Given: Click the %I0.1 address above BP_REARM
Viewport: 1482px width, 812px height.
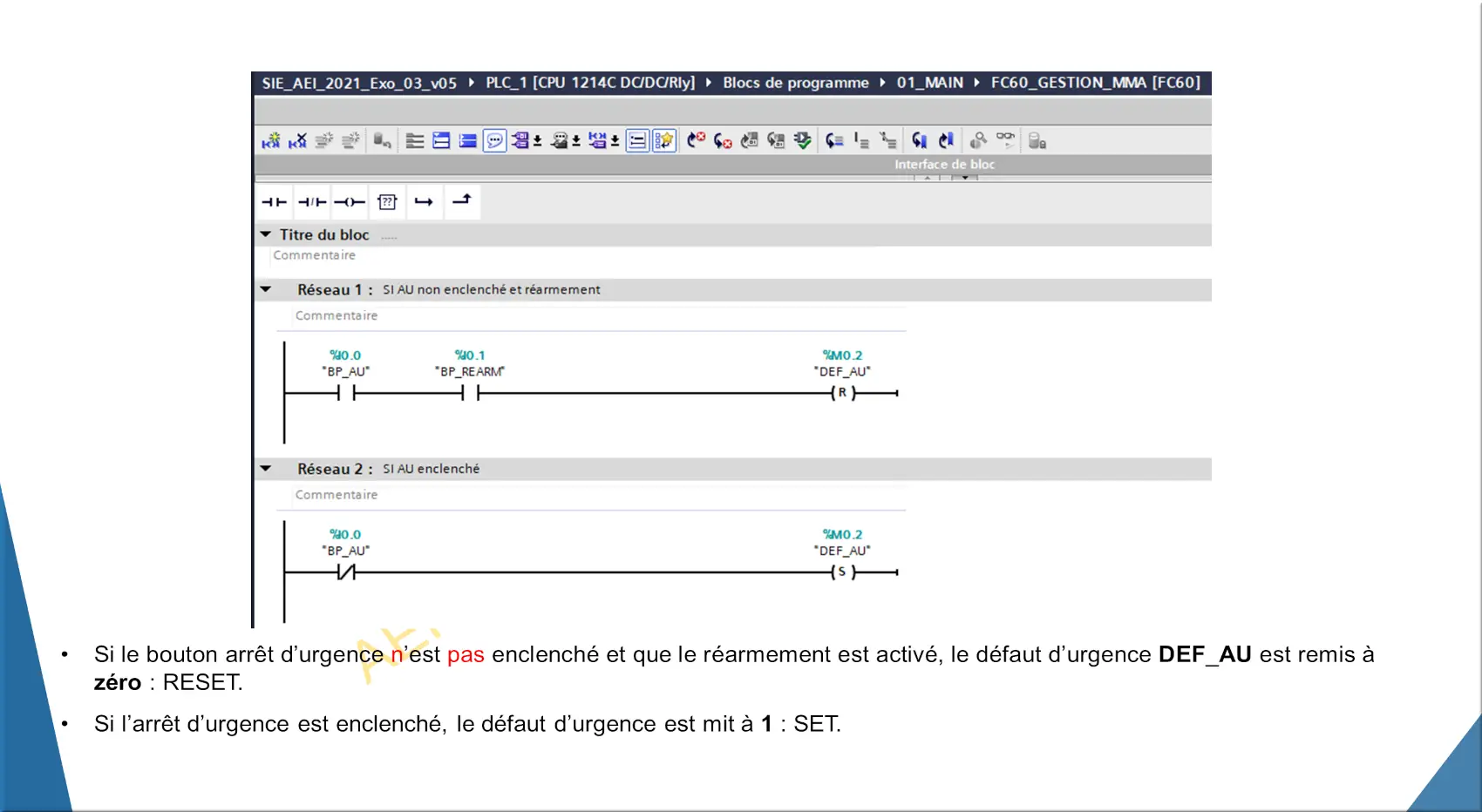Looking at the screenshot, I should point(470,355).
